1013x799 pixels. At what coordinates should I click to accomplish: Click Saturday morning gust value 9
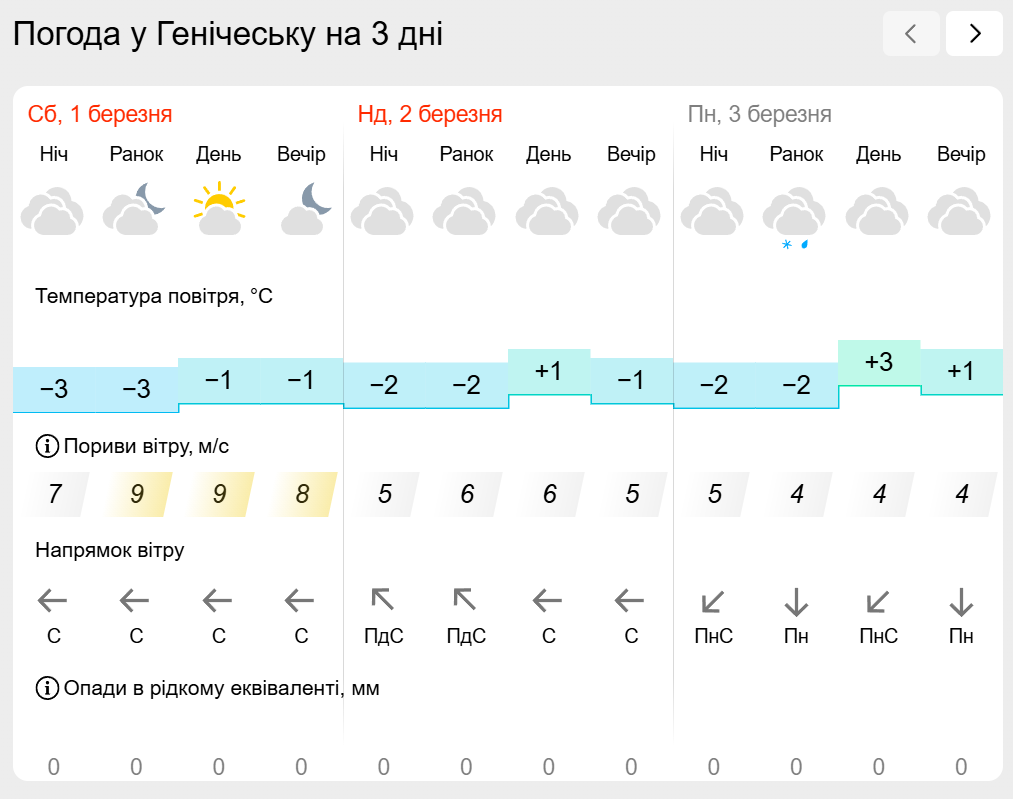pyautogui.click(x=137, y=494)
